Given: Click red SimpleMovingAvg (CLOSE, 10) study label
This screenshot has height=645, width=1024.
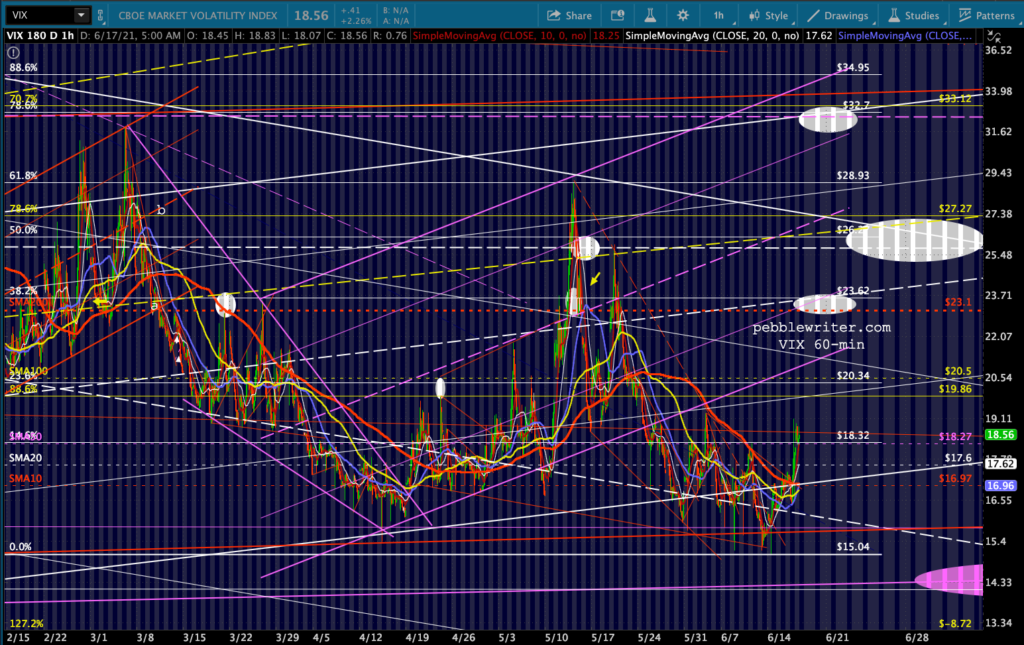Looking at the screenshot, I should (500, 35).
